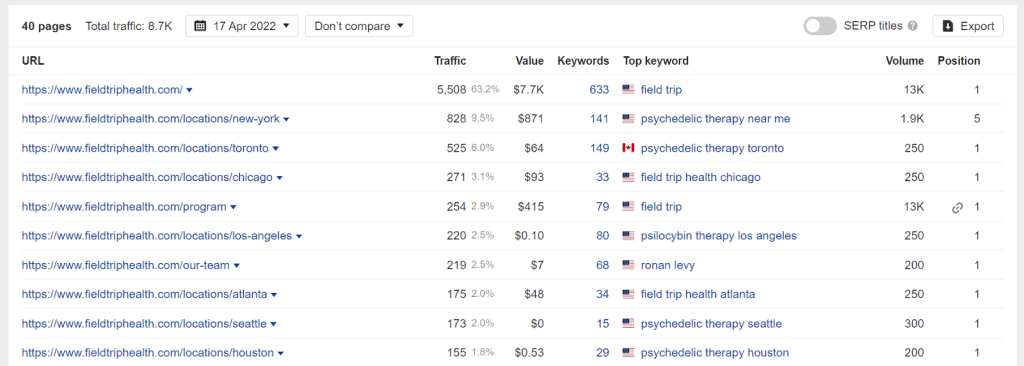Click the SERP titles help question icon

(913, 26)
